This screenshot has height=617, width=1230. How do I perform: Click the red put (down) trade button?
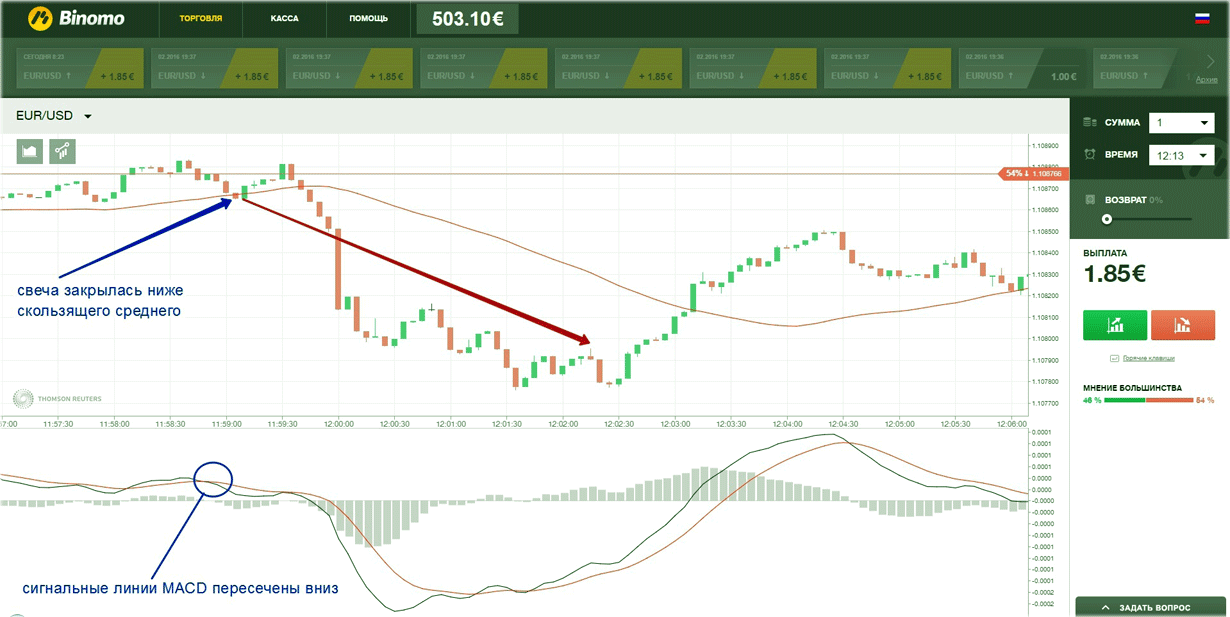1182,325
